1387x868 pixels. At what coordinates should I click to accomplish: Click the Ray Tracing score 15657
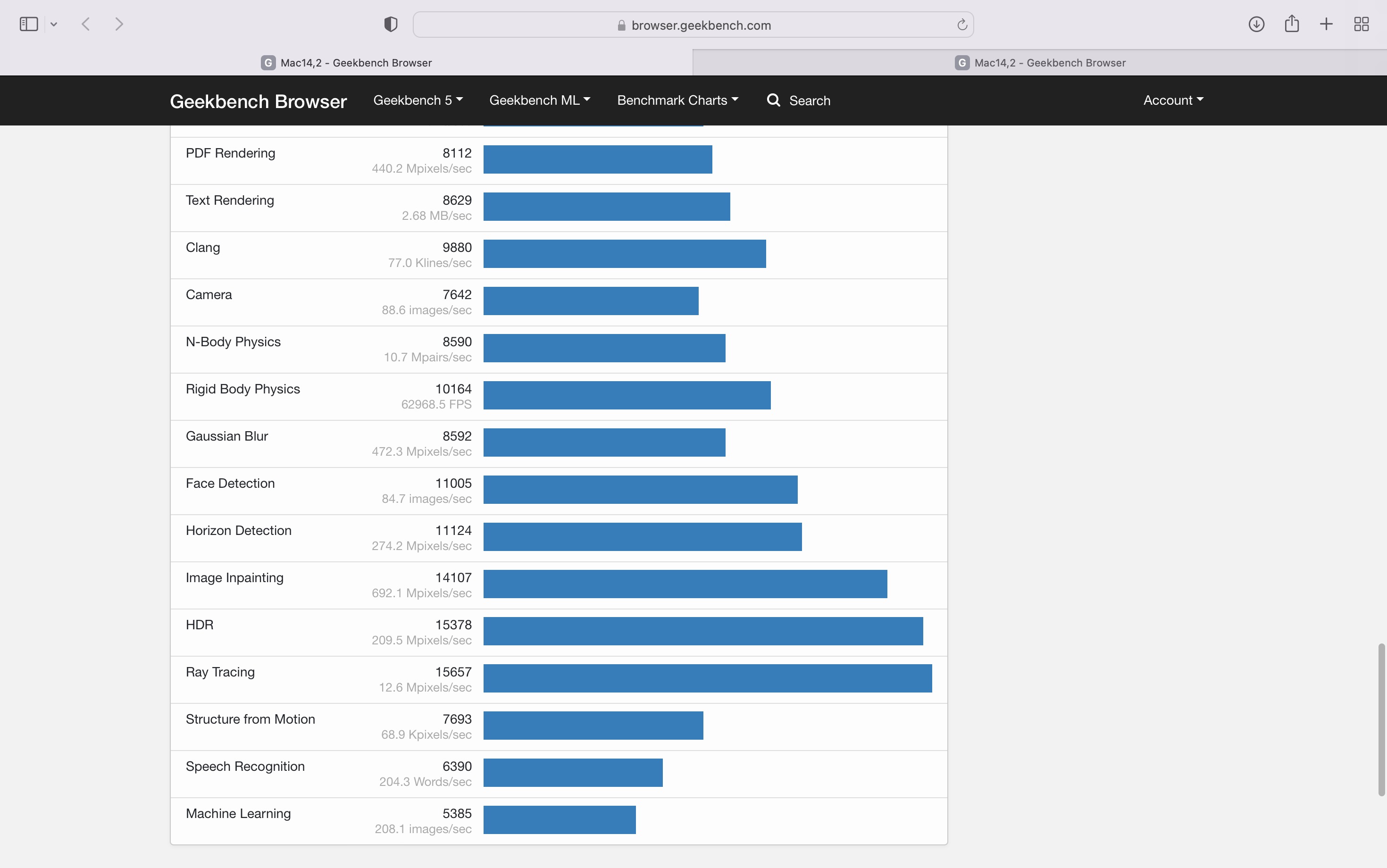point(453,672)
